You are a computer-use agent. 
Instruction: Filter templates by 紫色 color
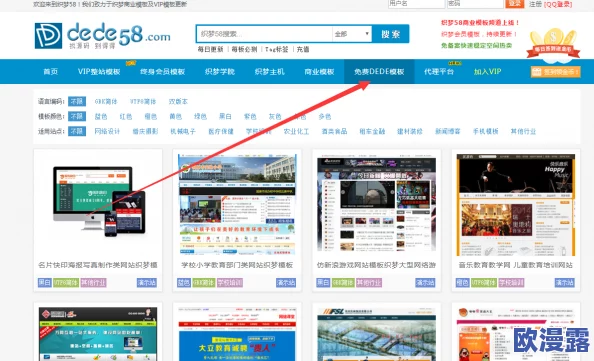tap(250, 116)
